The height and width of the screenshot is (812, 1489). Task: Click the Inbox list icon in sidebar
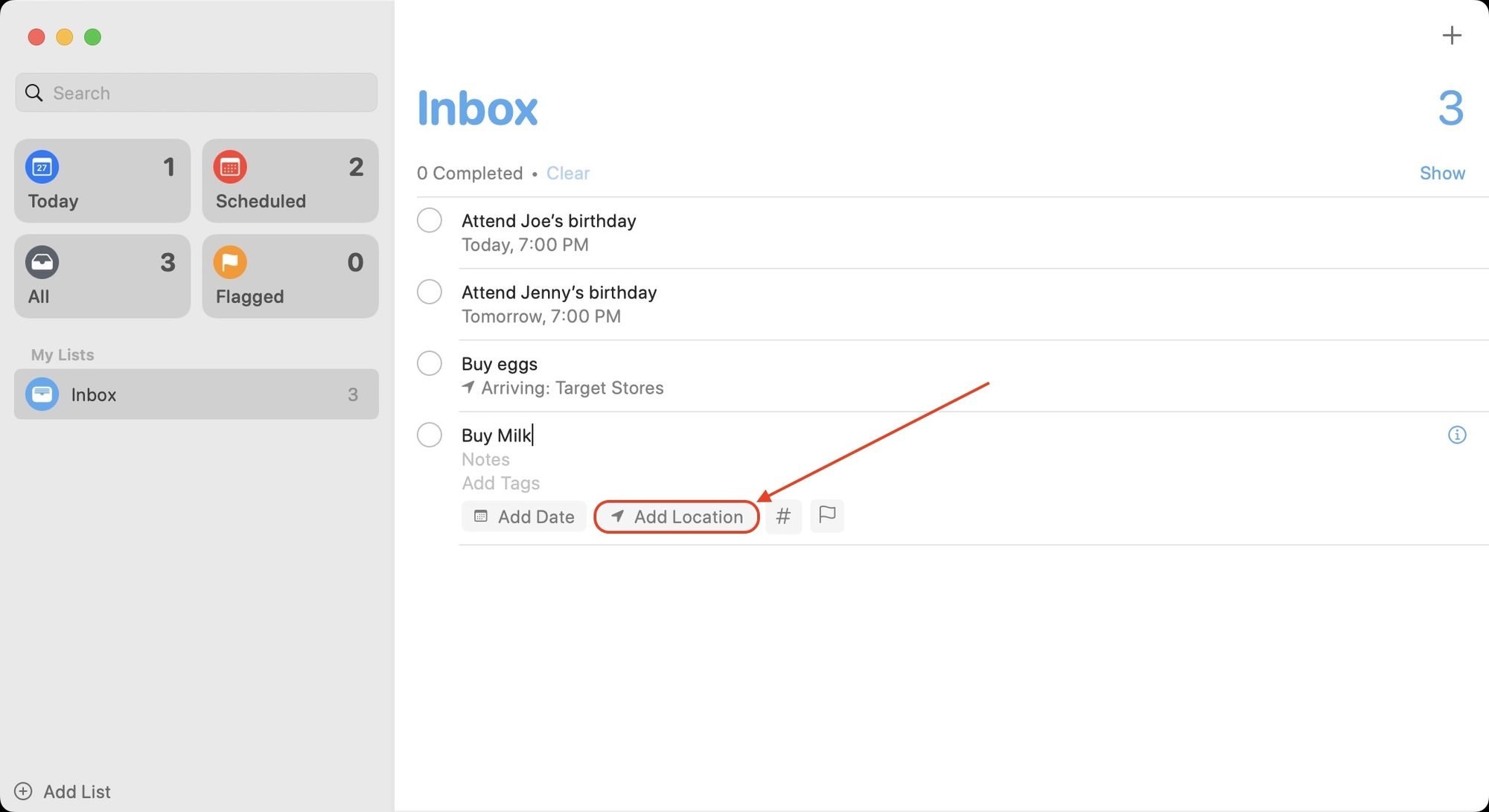(42, 394)
